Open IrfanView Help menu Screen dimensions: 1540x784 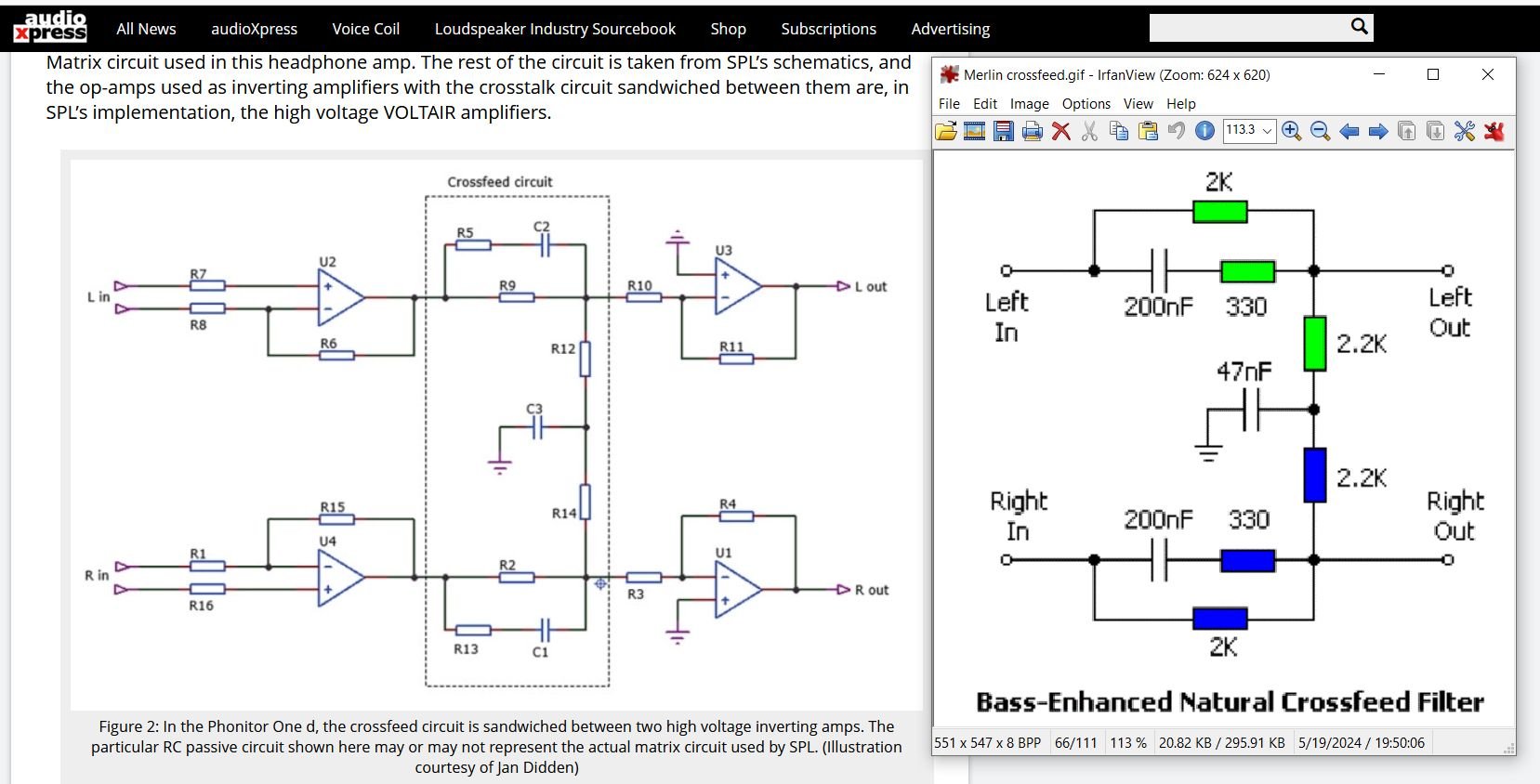(1181, 104)
